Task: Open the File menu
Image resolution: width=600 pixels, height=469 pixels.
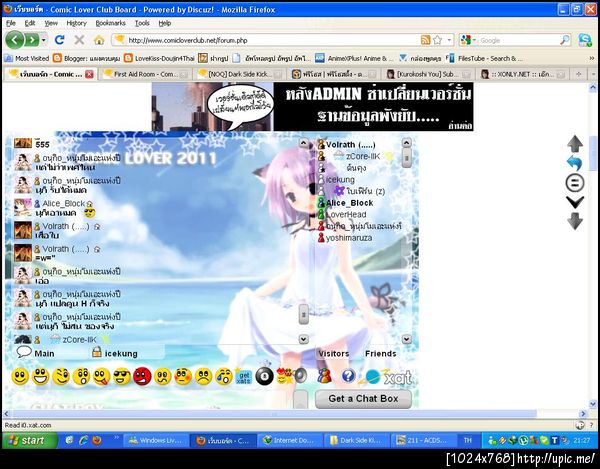Action: pos(11,23)
